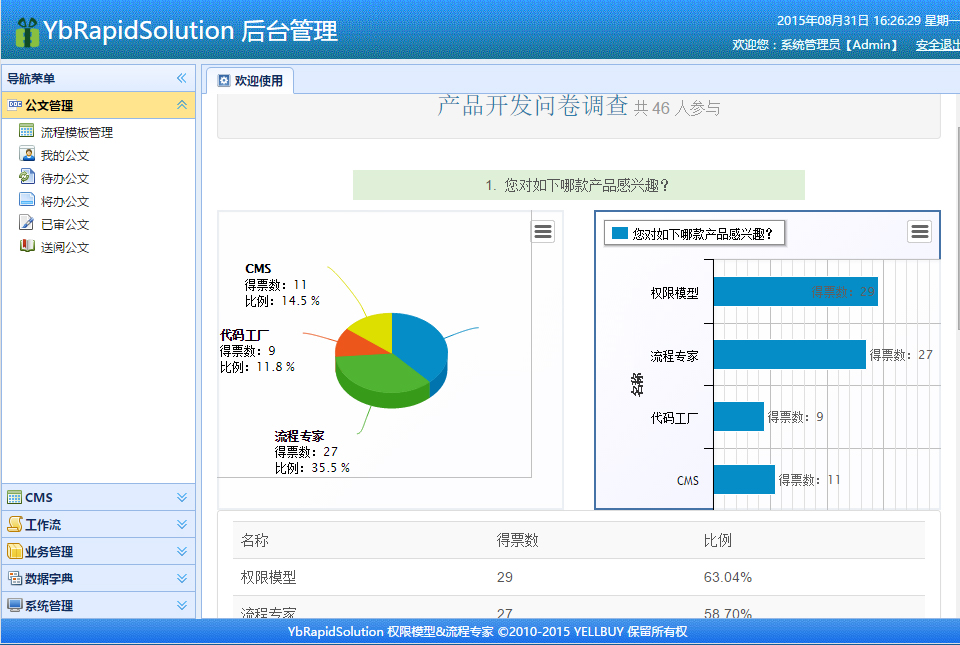Screen dimensions: 960x645
Task: Open 待办公文 menu item
Action: point(65,178)
